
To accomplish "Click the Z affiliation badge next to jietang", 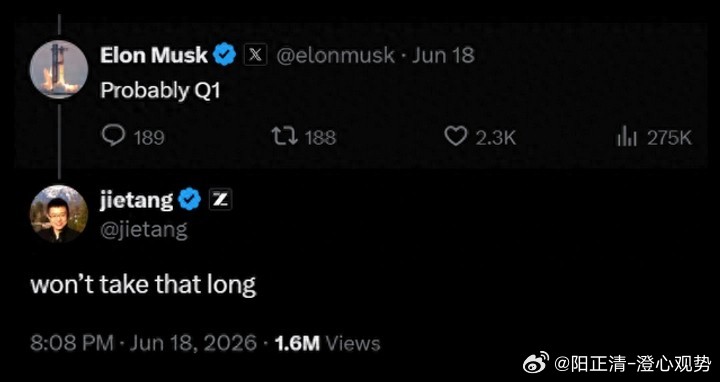I will 220,200.
